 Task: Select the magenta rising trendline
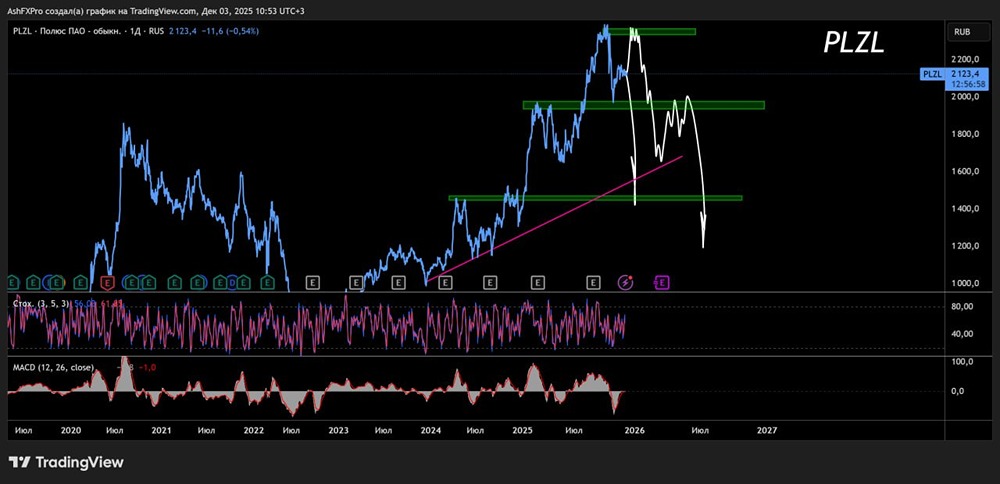[555, 217]
